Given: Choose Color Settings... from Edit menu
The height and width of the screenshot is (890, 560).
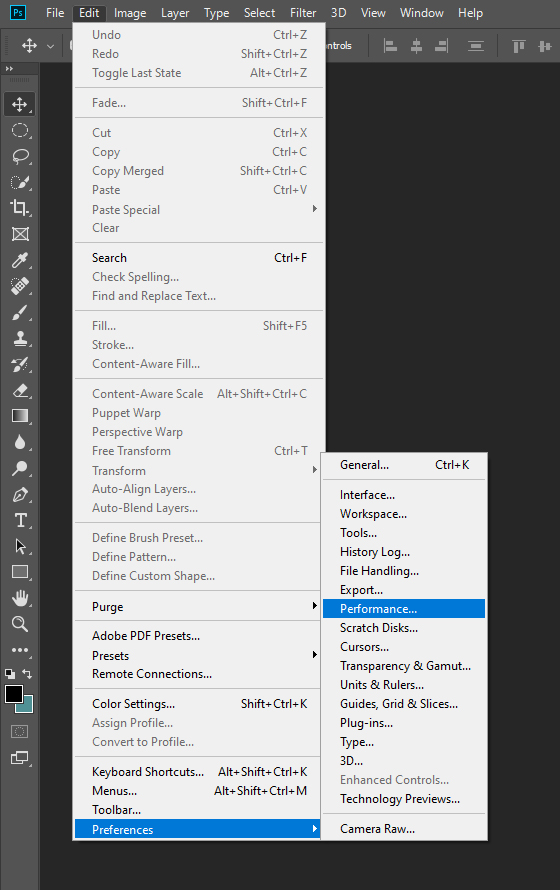Looking at the screenshot, I should pyautogui.click(x=199, y=704).
